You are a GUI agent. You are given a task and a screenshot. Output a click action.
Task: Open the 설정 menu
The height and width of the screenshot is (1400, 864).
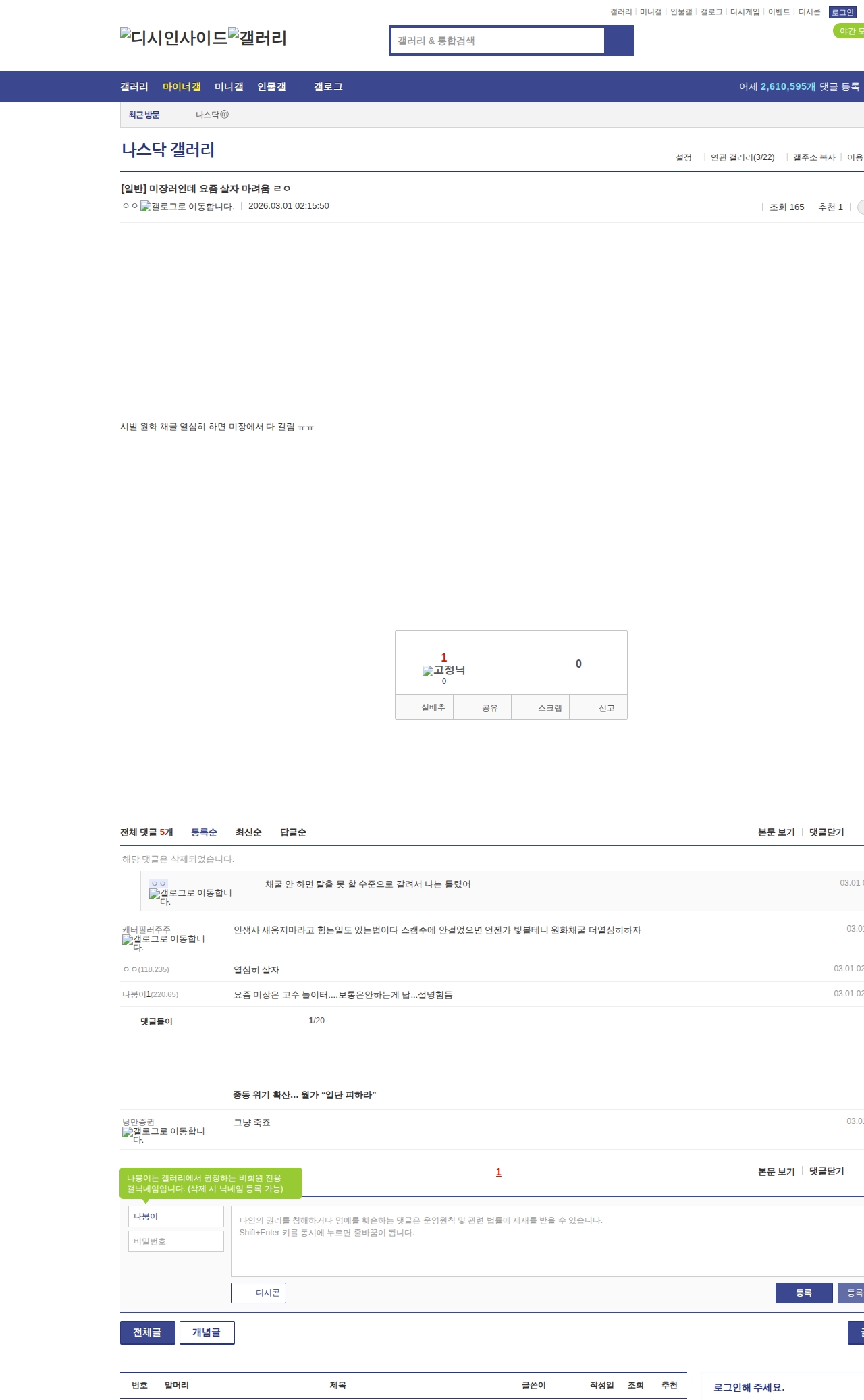(684, 157)
